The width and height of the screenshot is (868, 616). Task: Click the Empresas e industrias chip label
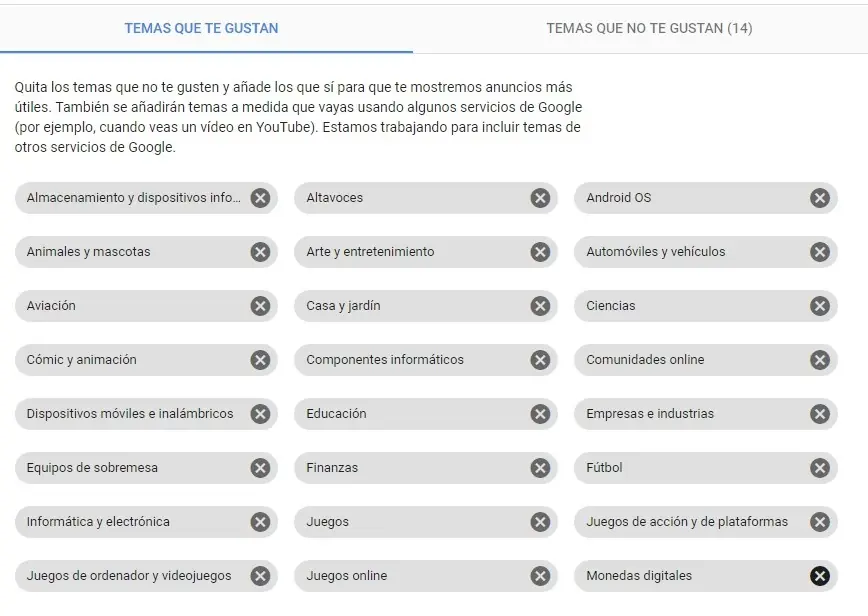coord(650,414)
